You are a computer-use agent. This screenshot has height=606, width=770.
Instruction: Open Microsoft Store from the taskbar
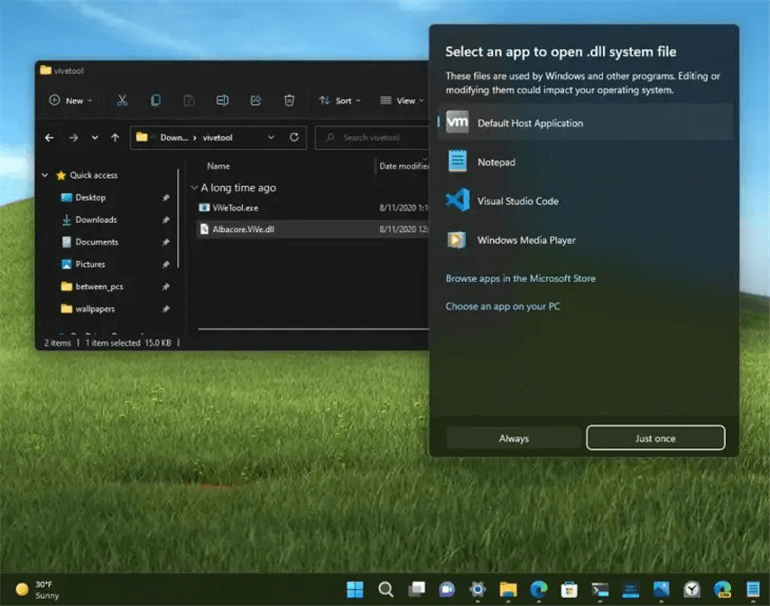(569, 589)
